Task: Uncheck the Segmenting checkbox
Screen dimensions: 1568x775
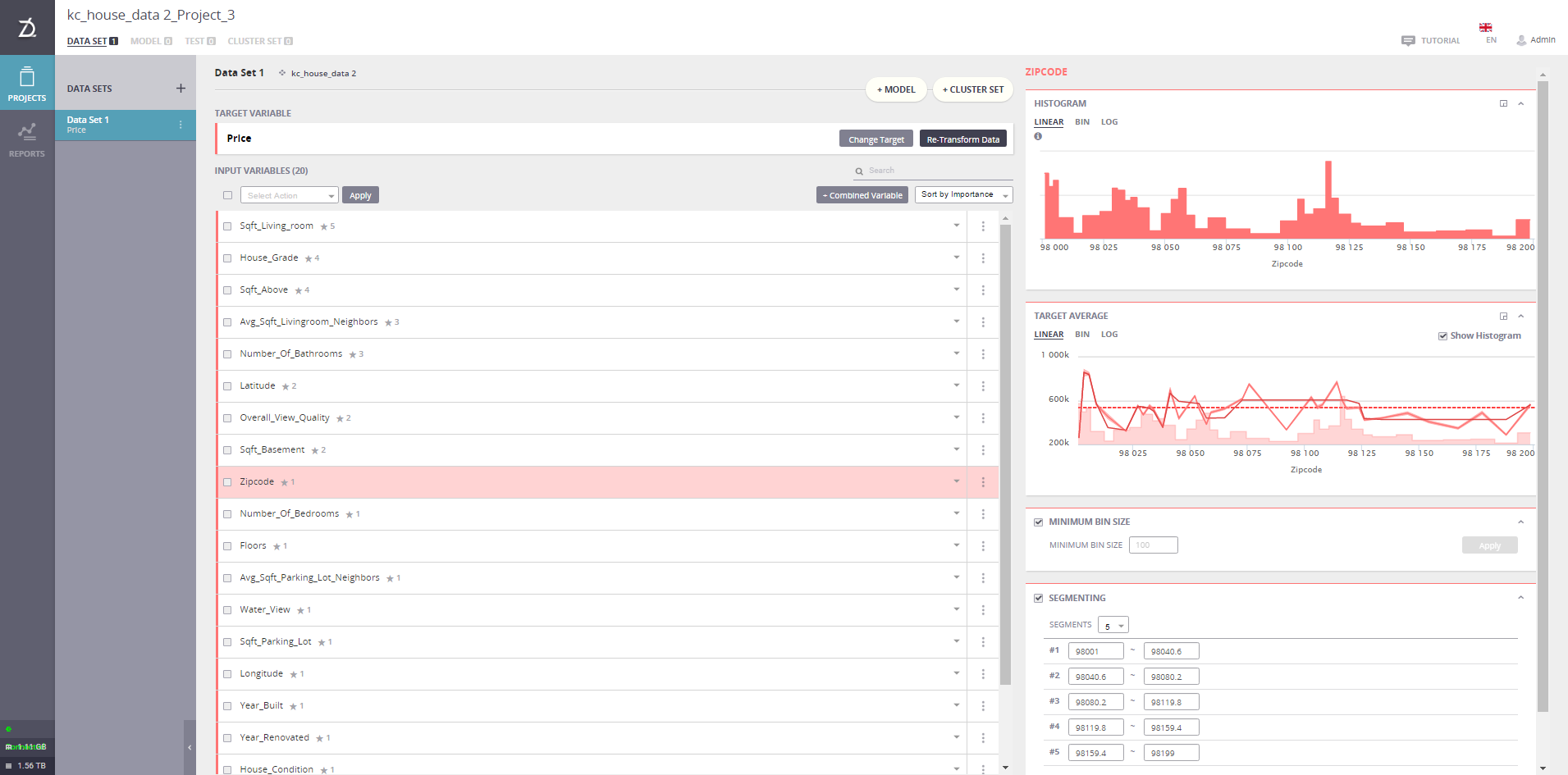Action: (1038, 598)
